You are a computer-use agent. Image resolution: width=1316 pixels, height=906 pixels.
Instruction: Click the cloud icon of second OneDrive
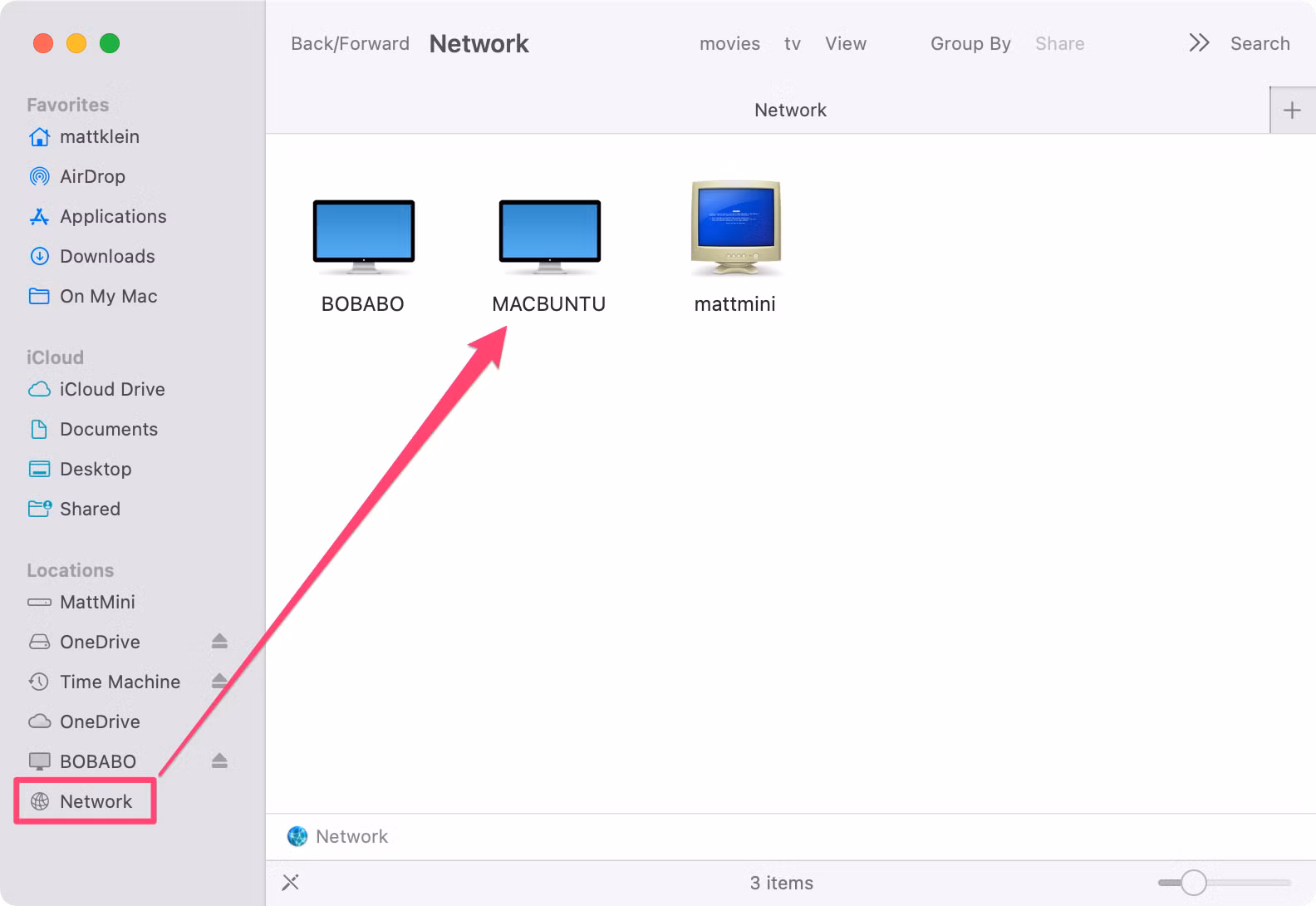pos(39,721)
